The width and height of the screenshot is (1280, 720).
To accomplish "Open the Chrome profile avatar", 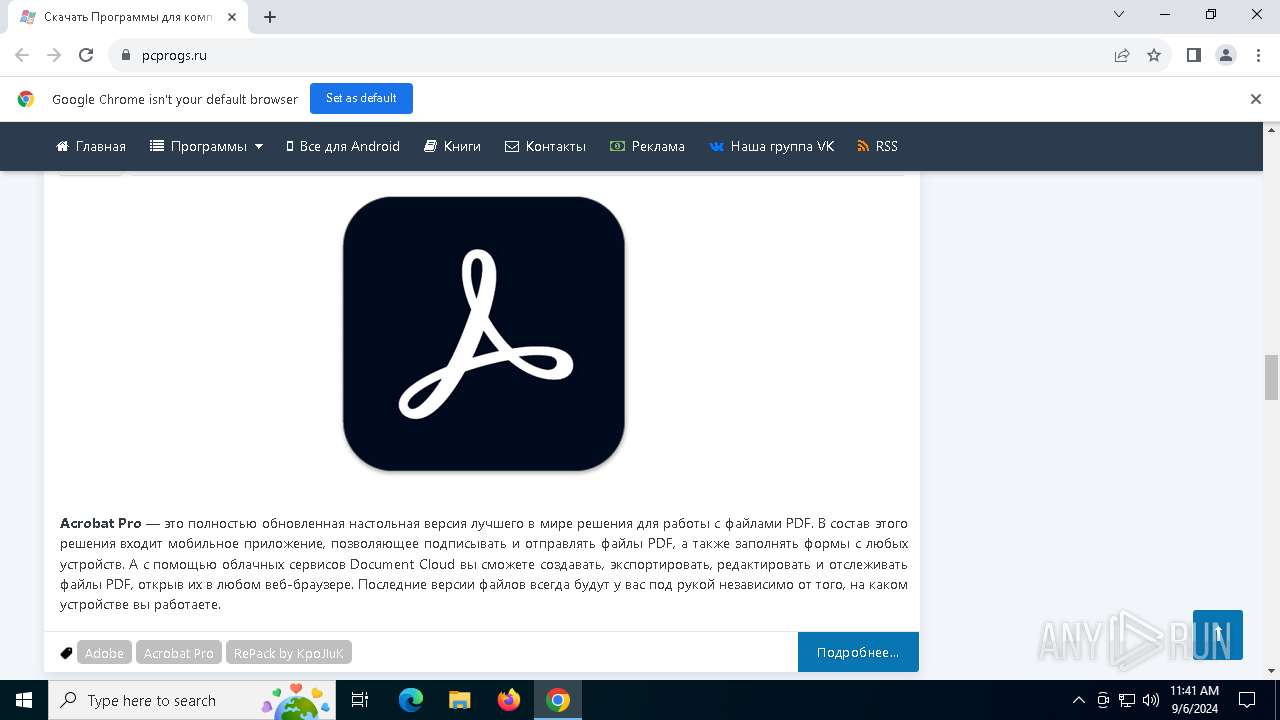I will [1226, 55].
